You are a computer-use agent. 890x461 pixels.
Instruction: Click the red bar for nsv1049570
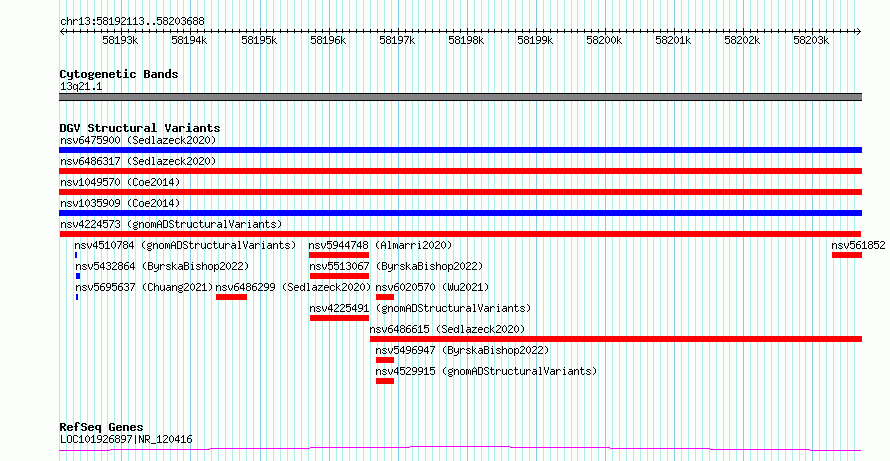[x=460, y=192]
